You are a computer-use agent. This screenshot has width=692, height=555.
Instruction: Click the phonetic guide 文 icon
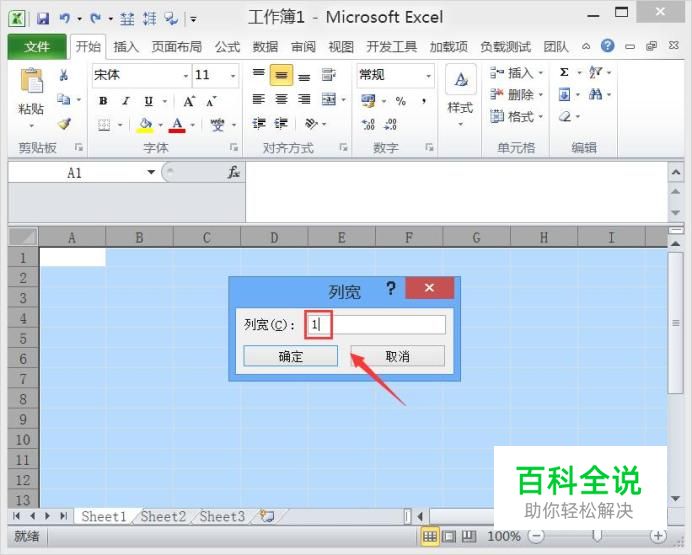pos(217,125)
